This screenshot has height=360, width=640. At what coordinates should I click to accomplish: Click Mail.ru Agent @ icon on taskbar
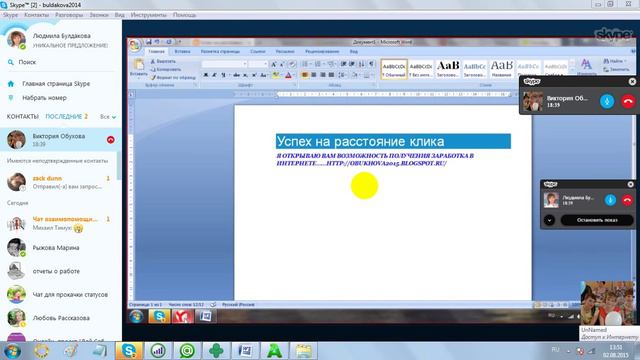coord(187,351)
